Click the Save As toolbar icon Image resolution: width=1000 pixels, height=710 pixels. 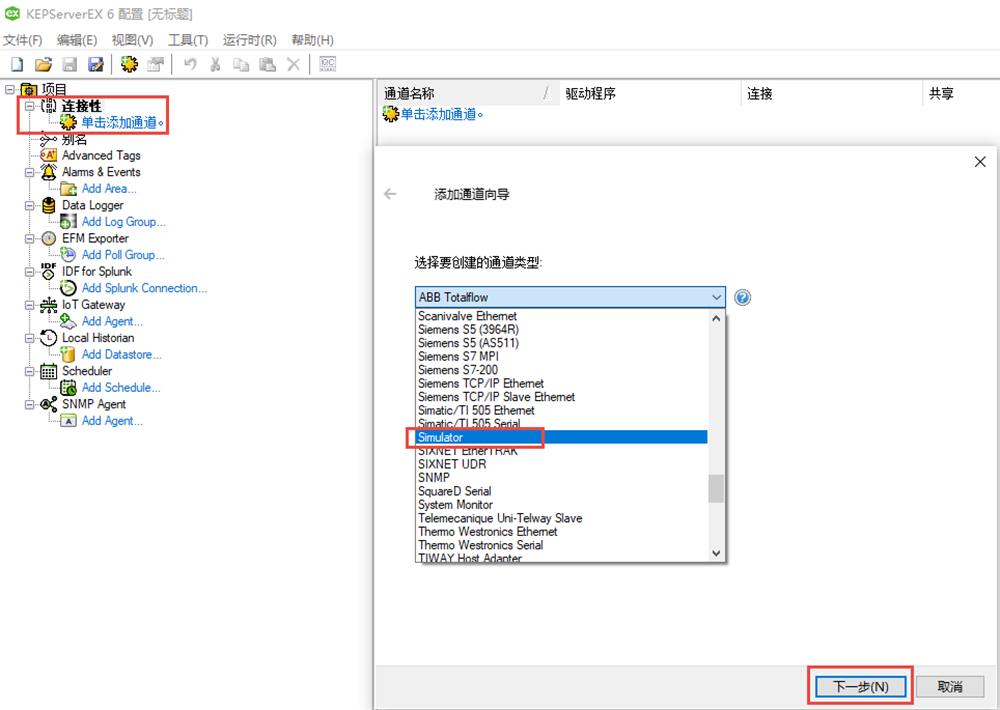[96, 64]
